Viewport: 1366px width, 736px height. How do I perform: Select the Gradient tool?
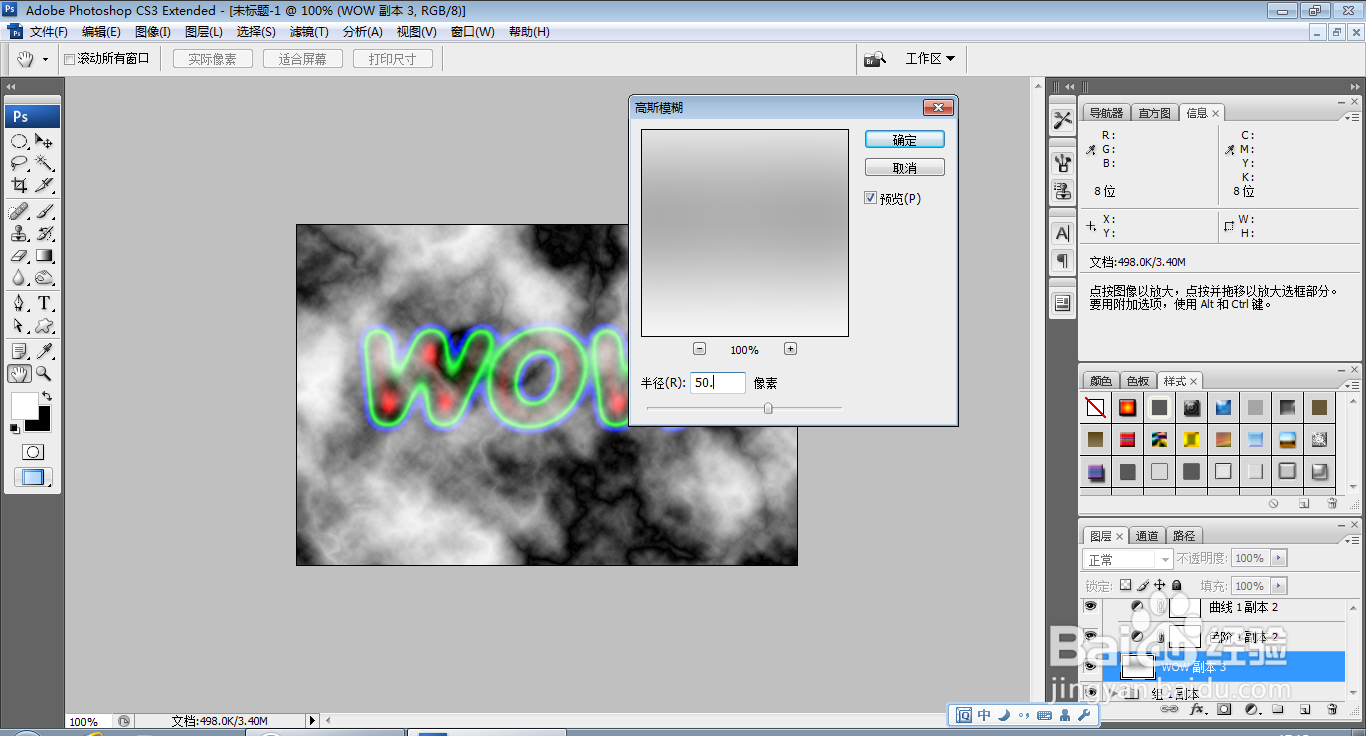click(44, 256)
